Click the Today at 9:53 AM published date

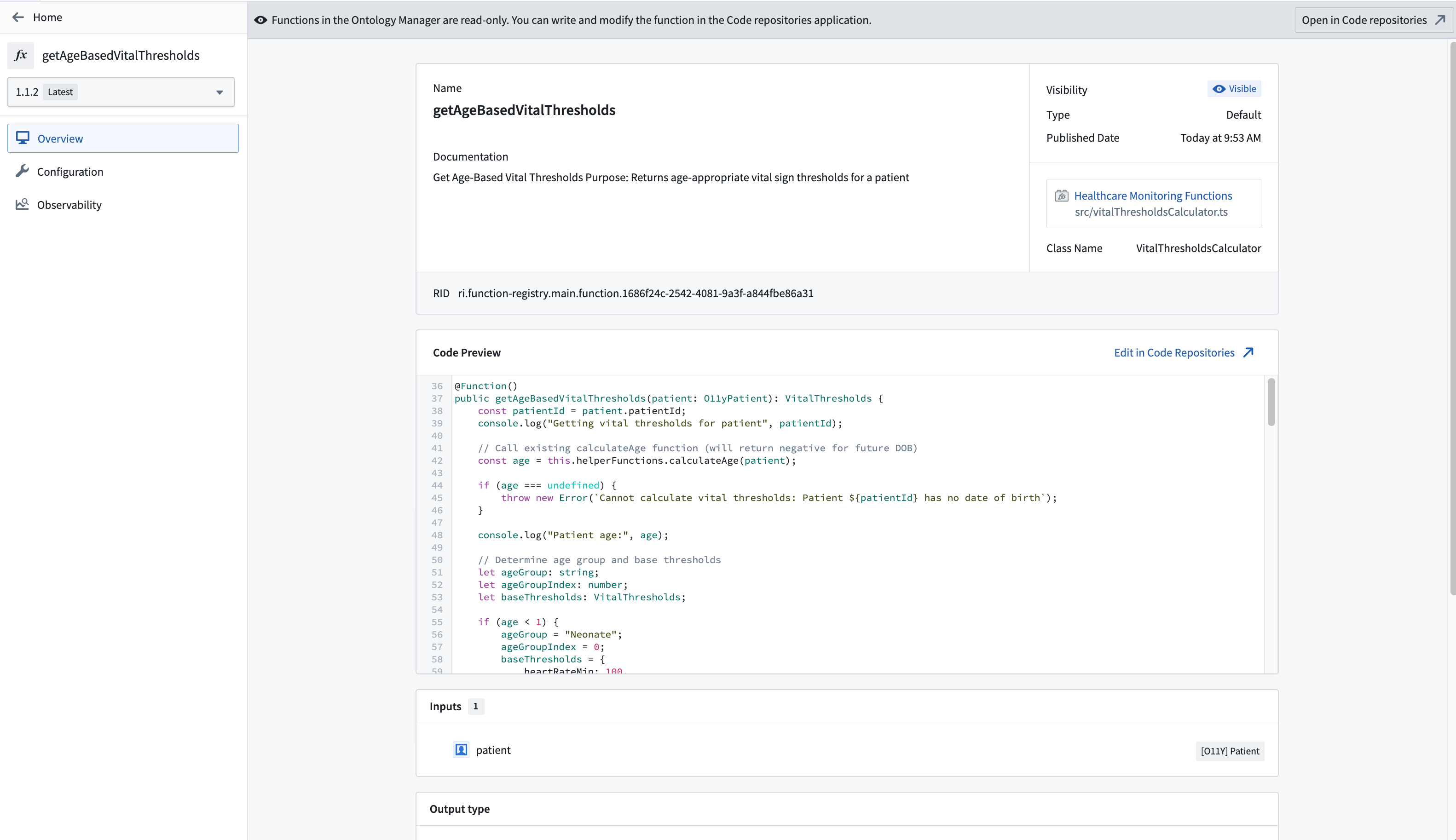1220,138
